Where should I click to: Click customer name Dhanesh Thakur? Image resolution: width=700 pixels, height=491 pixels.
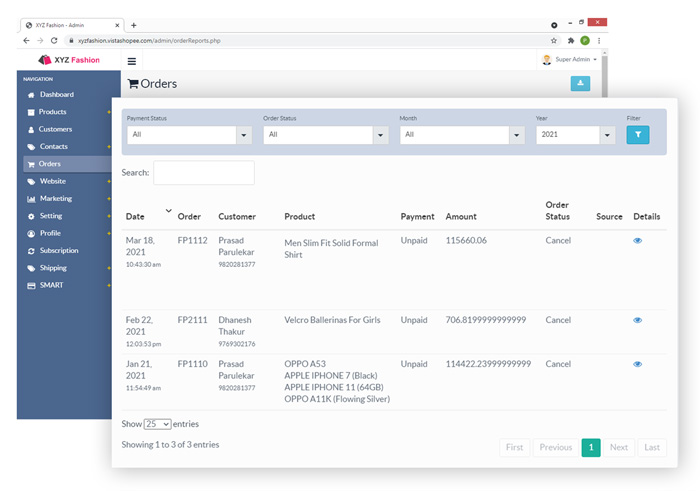[235, 326]
